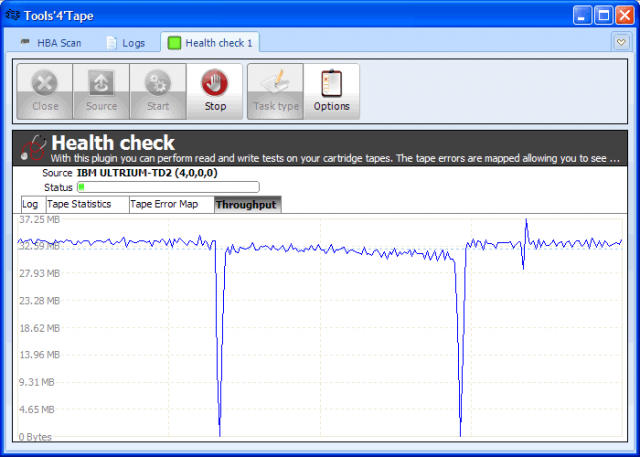Show the Log sub-tab
The image size is (640, 457).
point(30,204)
